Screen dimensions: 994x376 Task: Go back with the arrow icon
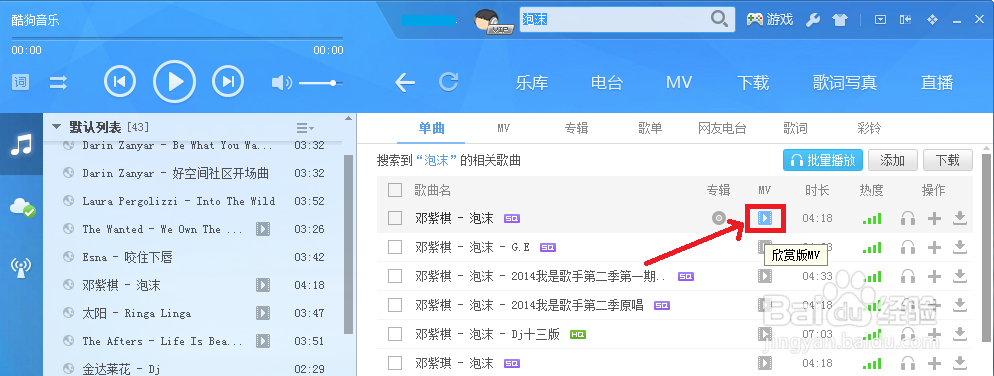tap(404, 82)
